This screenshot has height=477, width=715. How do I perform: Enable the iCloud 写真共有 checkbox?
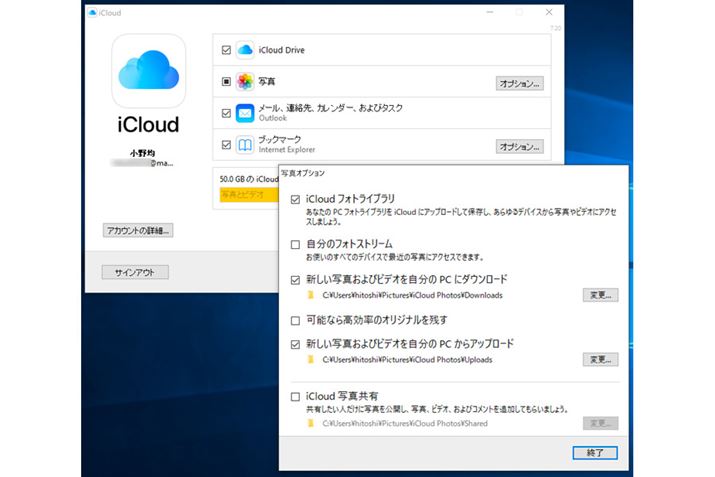[295, 397]
